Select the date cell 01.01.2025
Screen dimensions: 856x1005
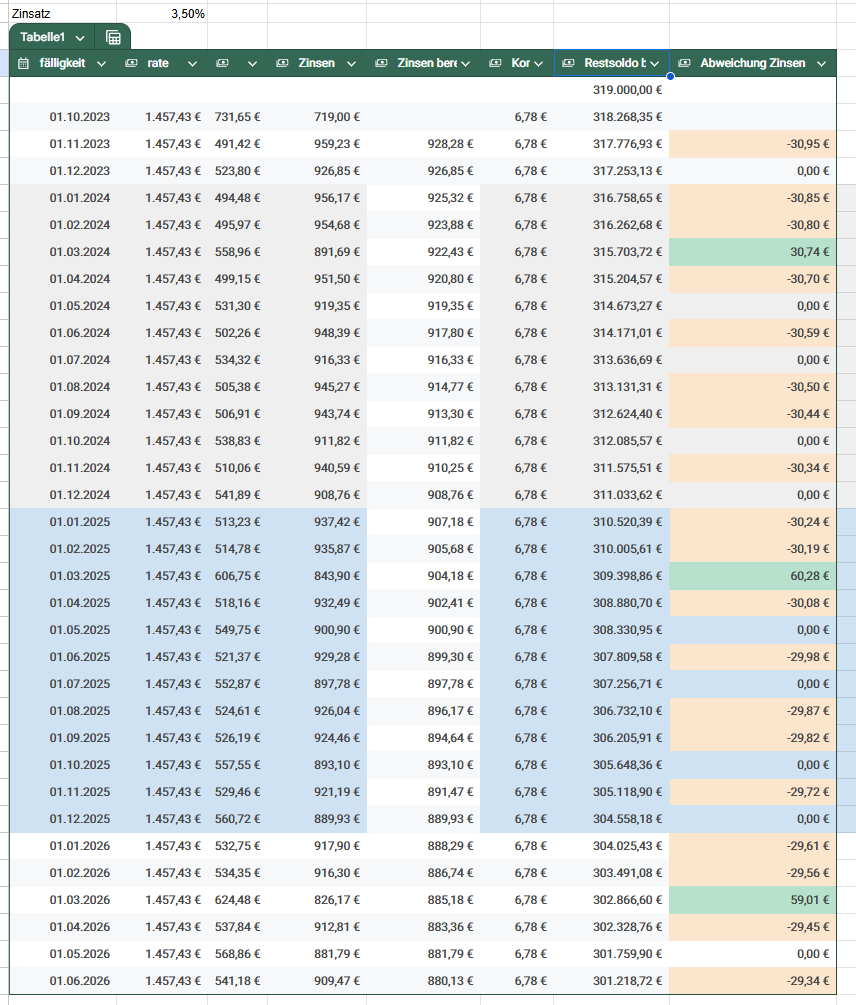tap(63, 522)
